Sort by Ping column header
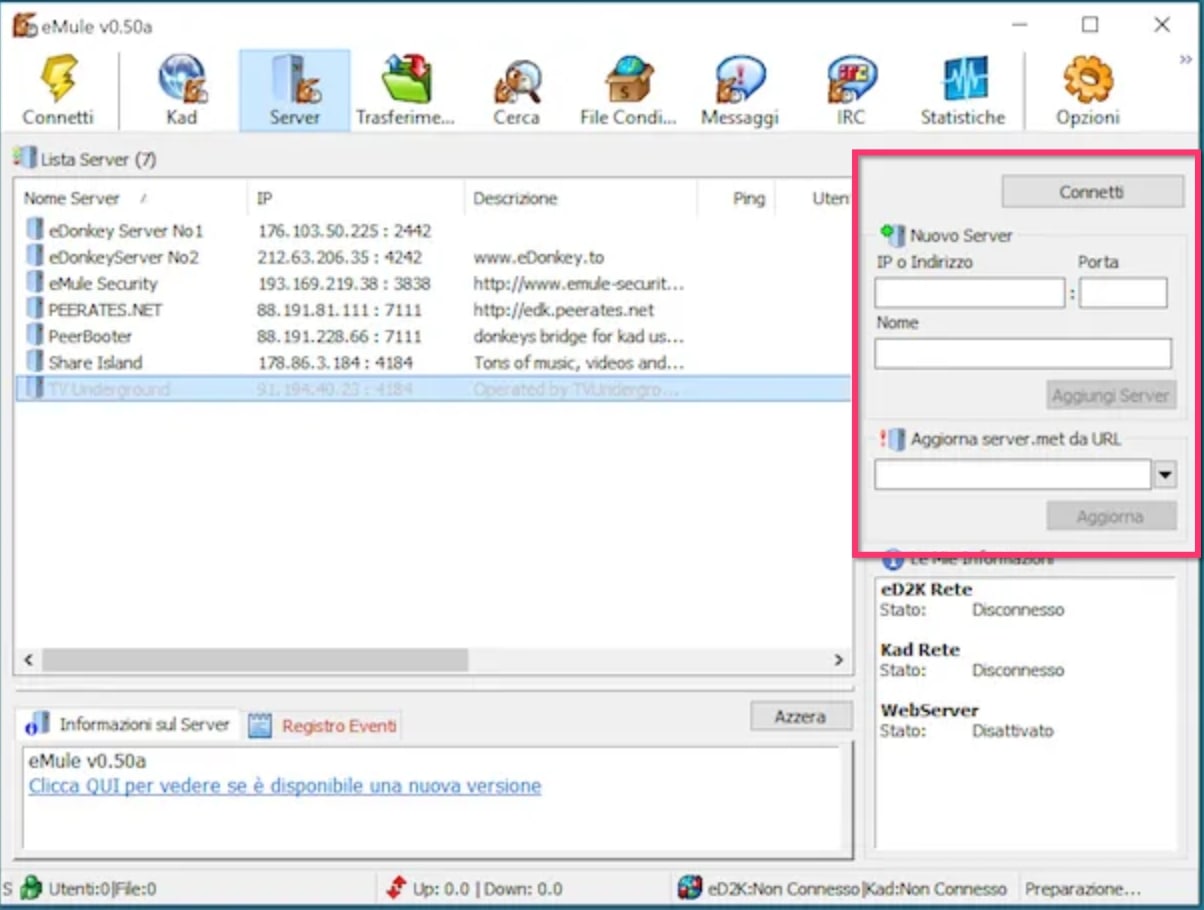 tap(737, 199)
